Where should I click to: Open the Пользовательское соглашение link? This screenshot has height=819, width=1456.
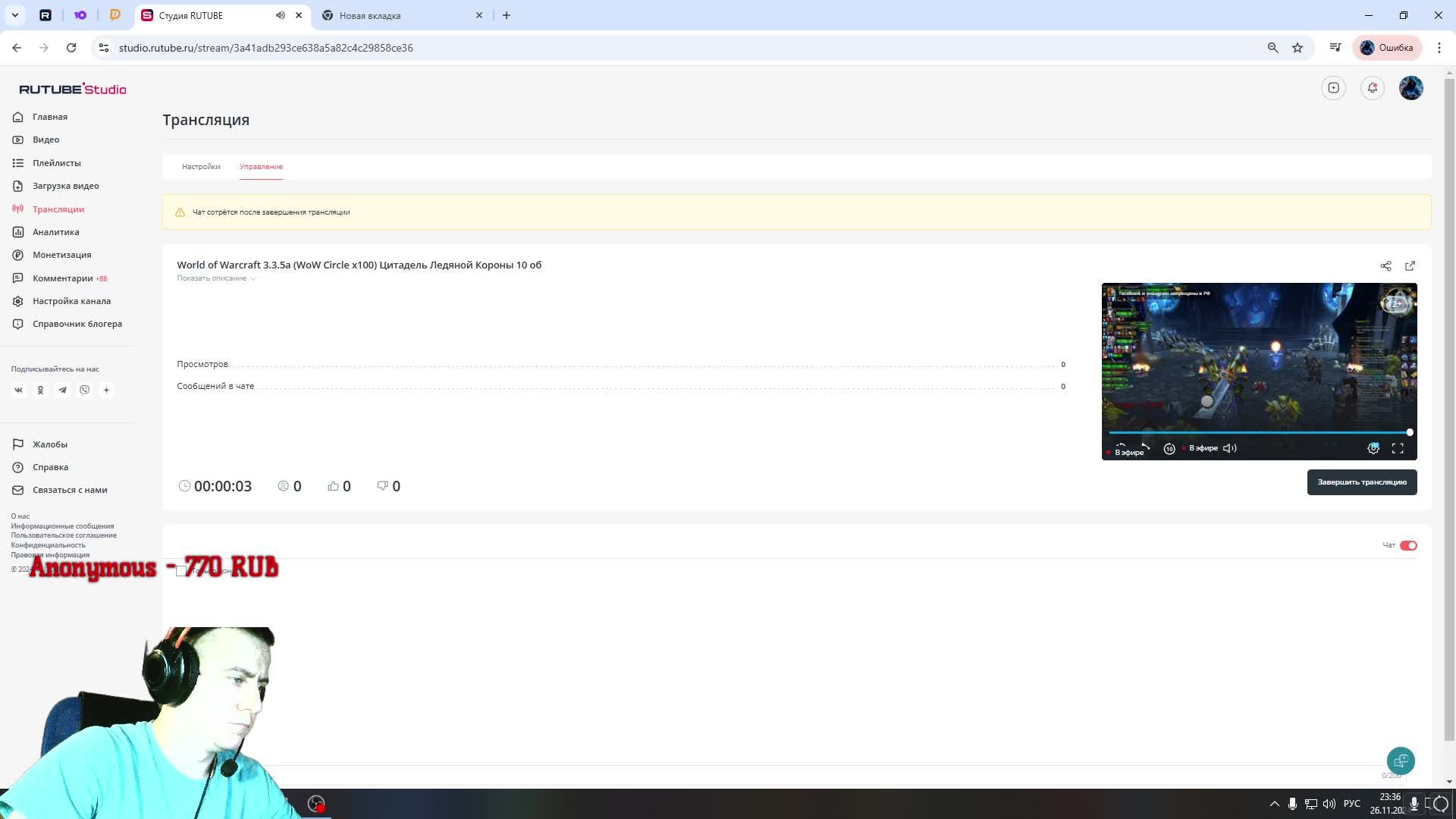point(64,535)
